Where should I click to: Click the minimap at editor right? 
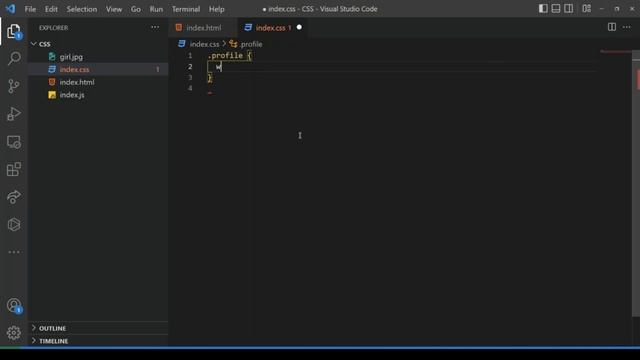[x=615, y=52]
